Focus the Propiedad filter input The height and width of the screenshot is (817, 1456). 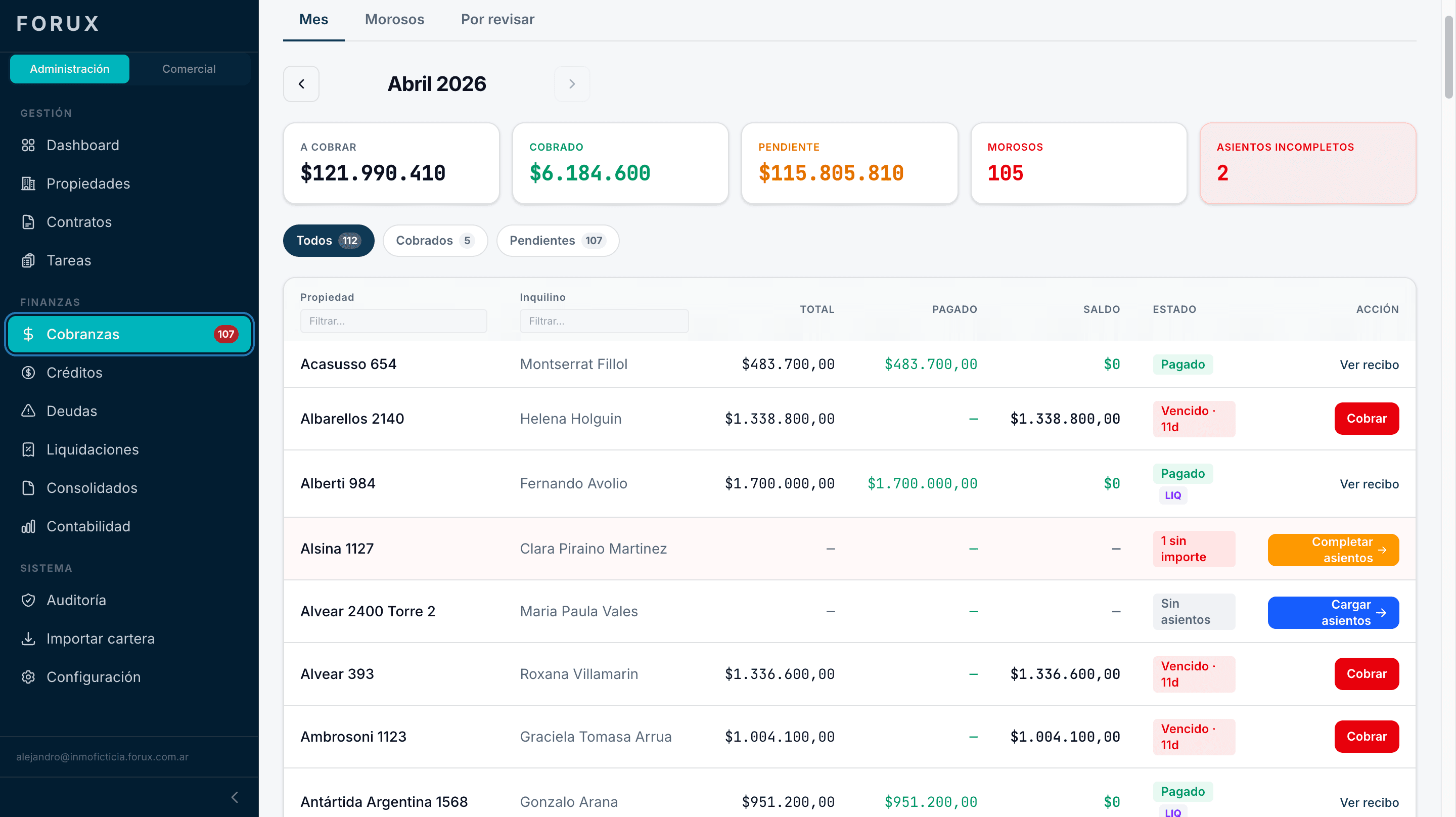393,321
